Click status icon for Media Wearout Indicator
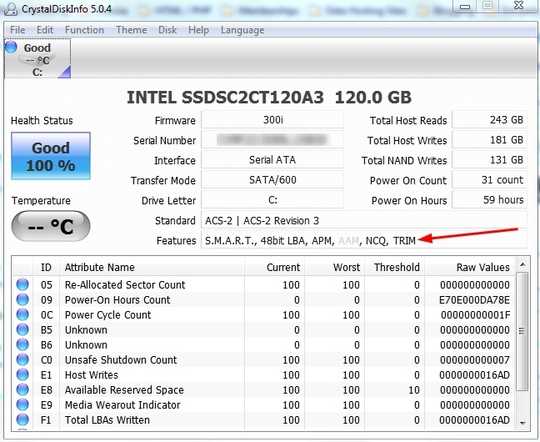The image size is (540, 442). coord(22,405)
